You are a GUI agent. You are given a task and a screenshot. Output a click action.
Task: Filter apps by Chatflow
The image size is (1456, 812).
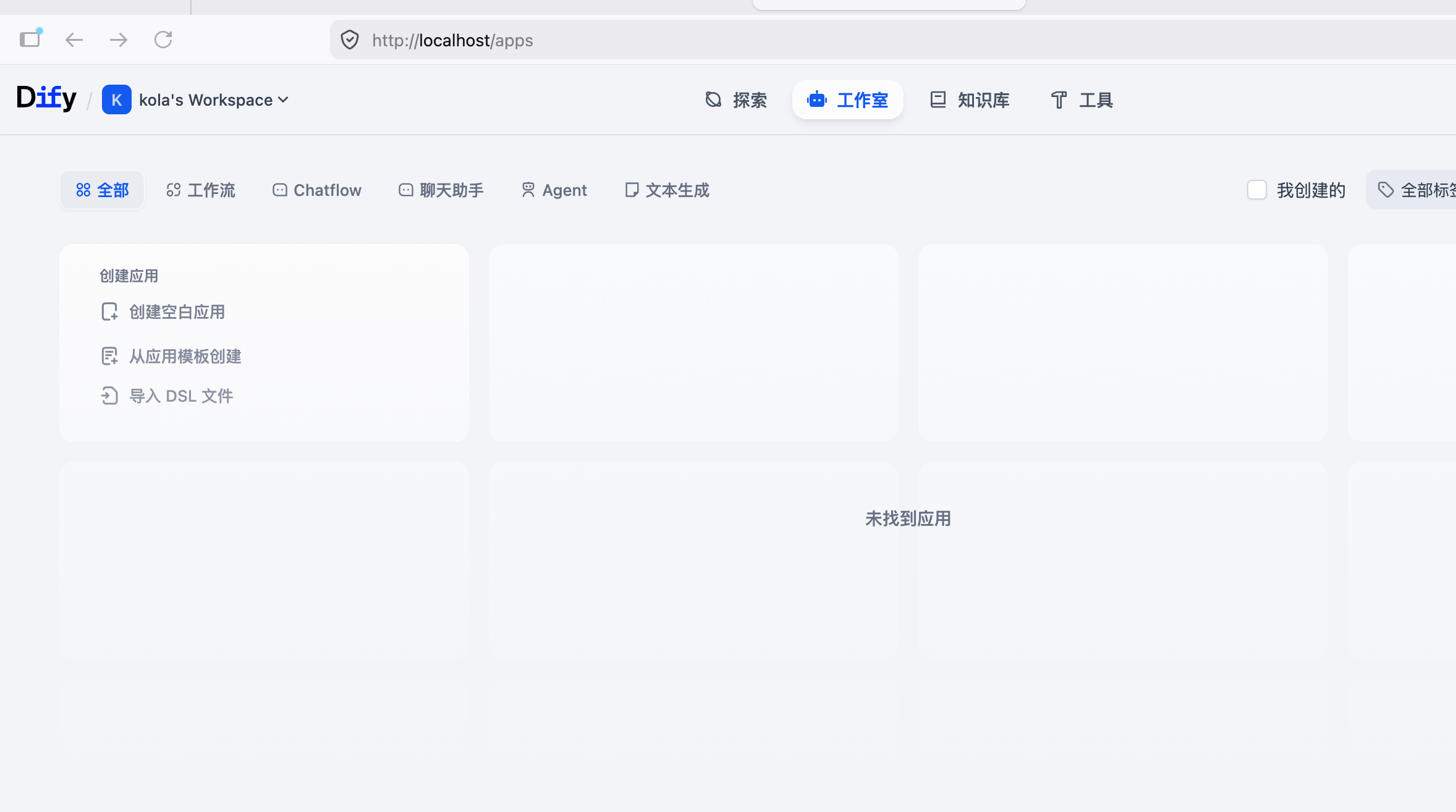pos(317,190)
